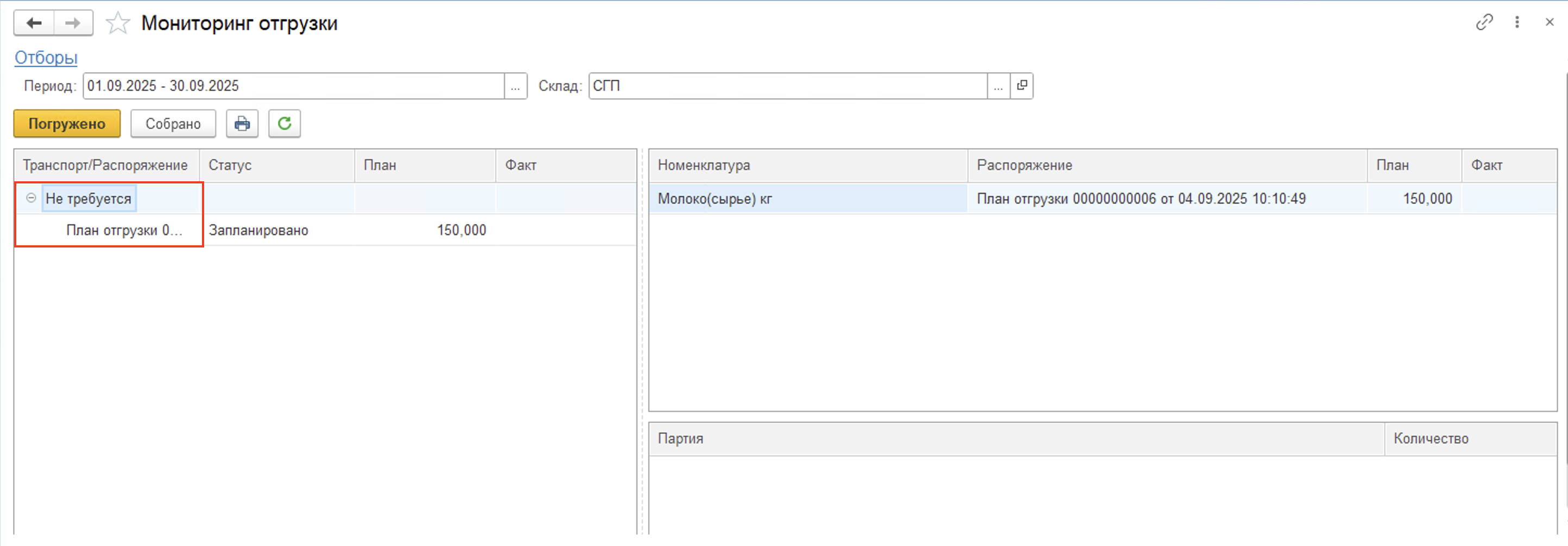Open the three-dot more actions menu

pos(1517,22)
